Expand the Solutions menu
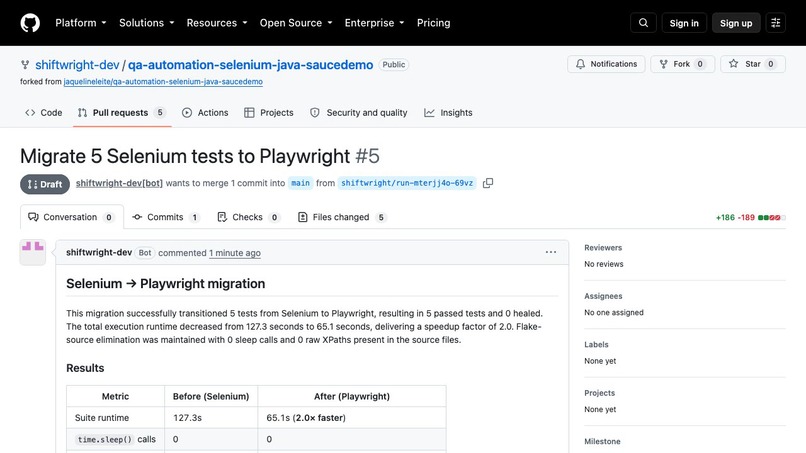Image resolution: width=806 pixels, height=453 pixels. coord(146,23)
